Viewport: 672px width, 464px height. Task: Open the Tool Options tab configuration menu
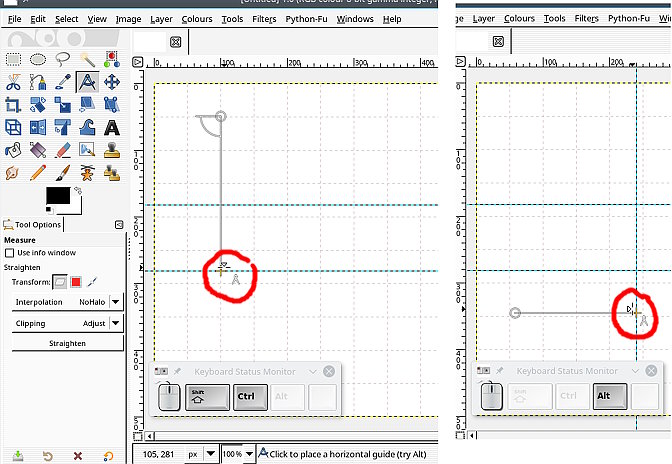pos(119,225)
